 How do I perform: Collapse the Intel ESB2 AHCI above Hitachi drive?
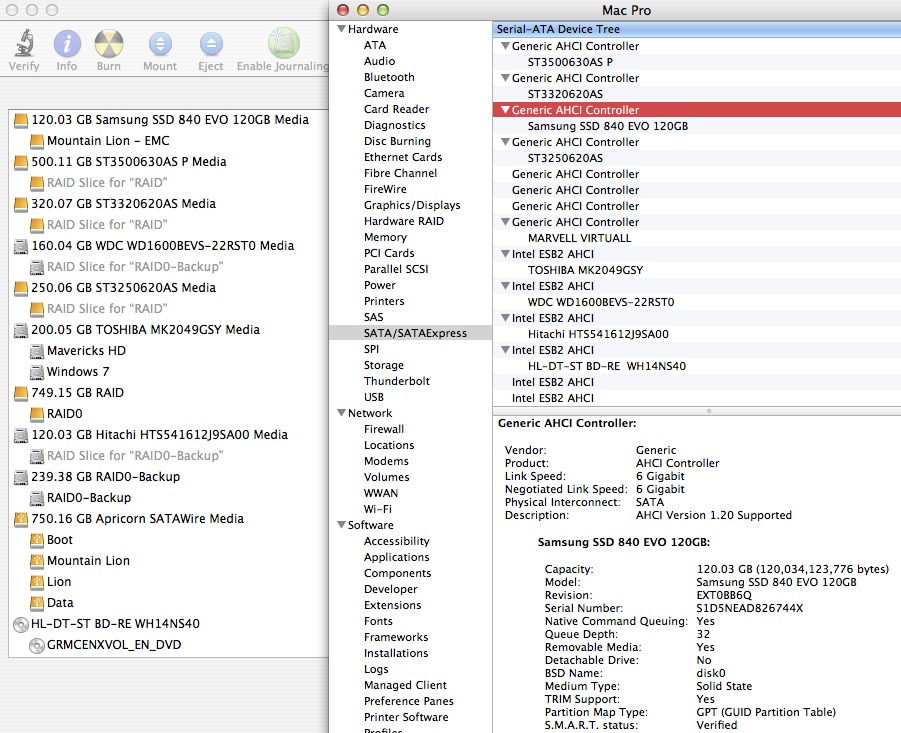click(x=505, y=317)
